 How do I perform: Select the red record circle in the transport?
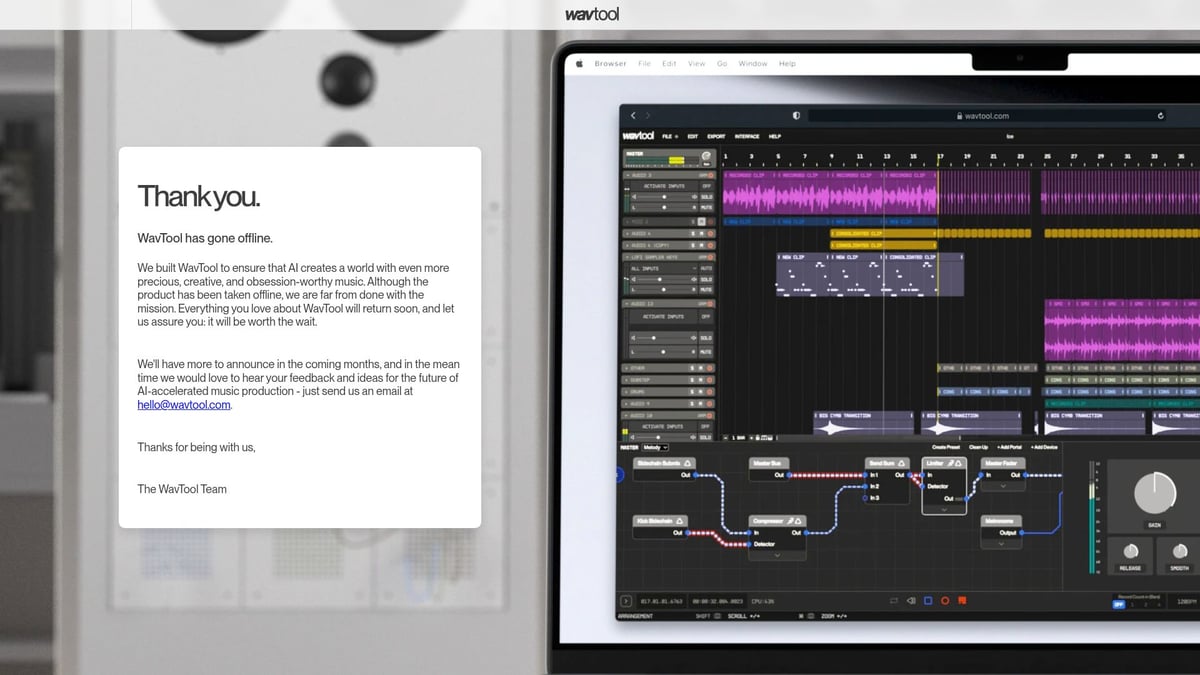(945, 601)
